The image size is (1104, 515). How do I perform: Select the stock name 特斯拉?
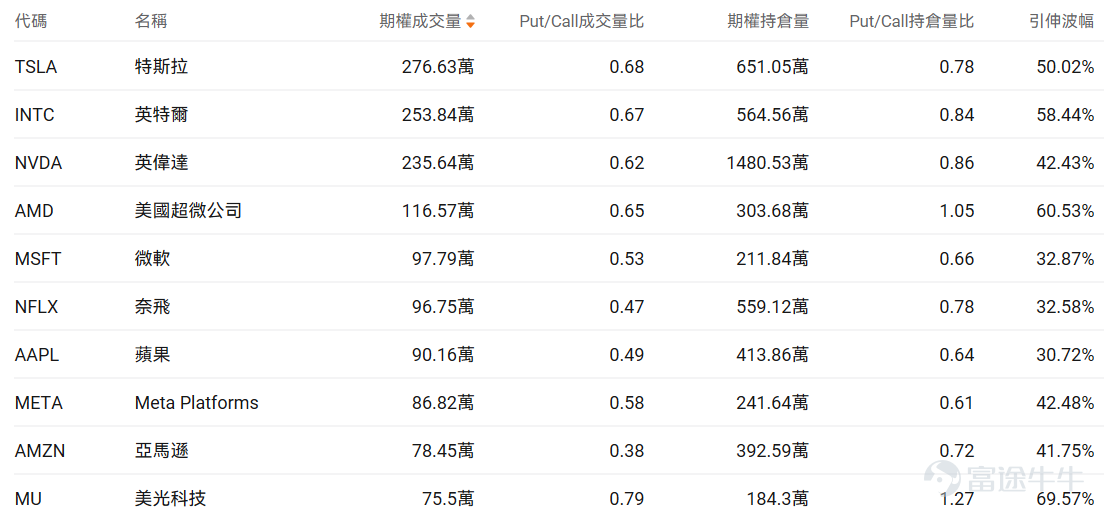pyautogui.click(x=161, y=67)
